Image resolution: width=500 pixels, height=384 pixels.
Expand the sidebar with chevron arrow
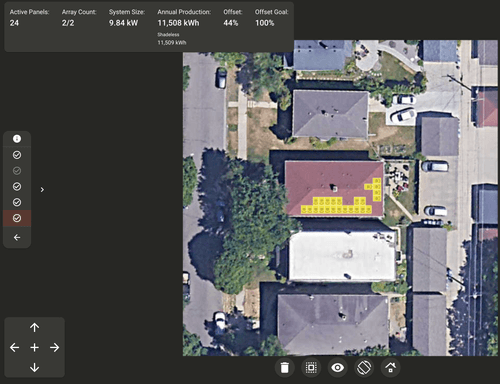(x=42, y=190)
